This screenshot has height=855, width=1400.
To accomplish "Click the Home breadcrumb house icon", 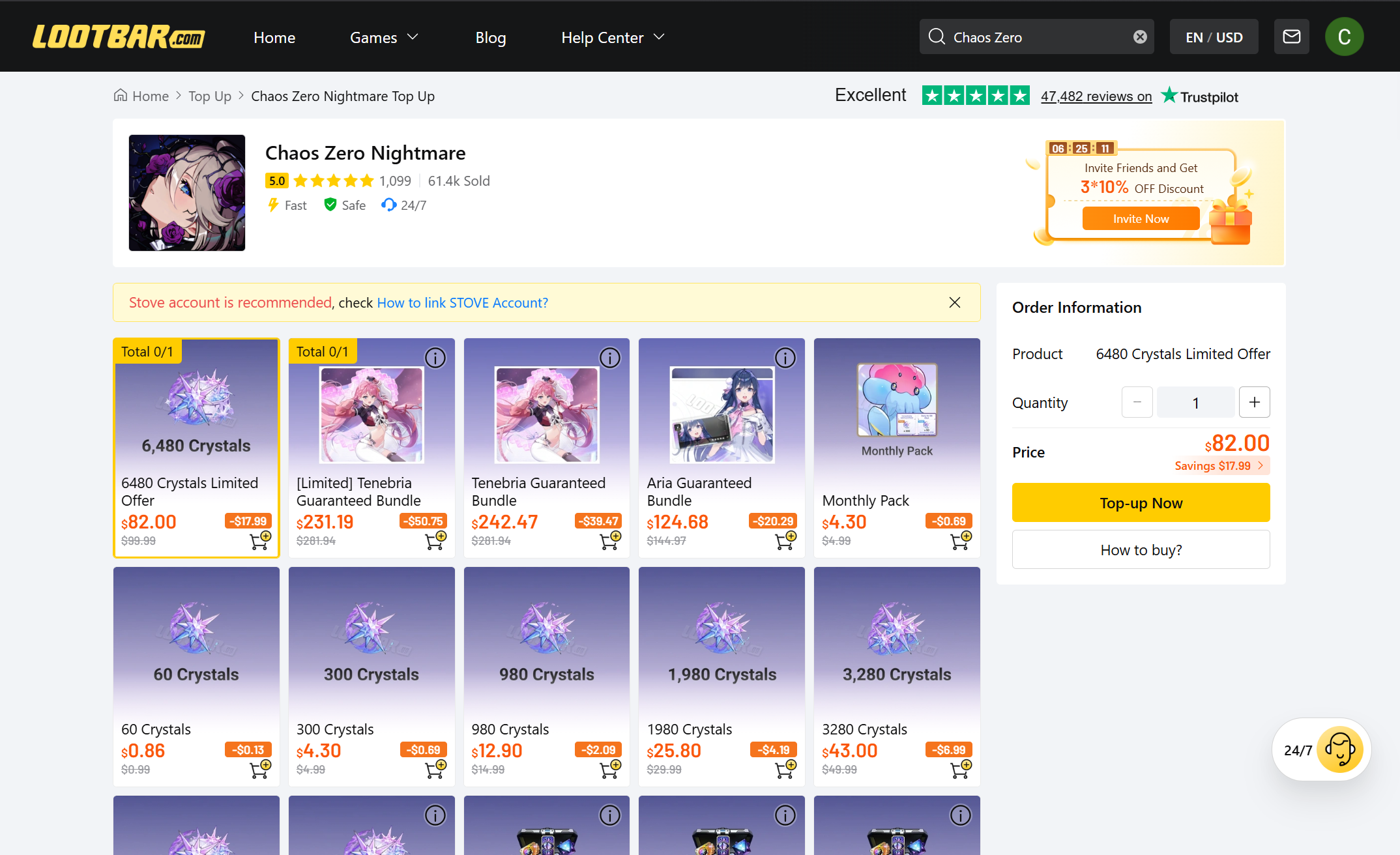I will 121,96.
